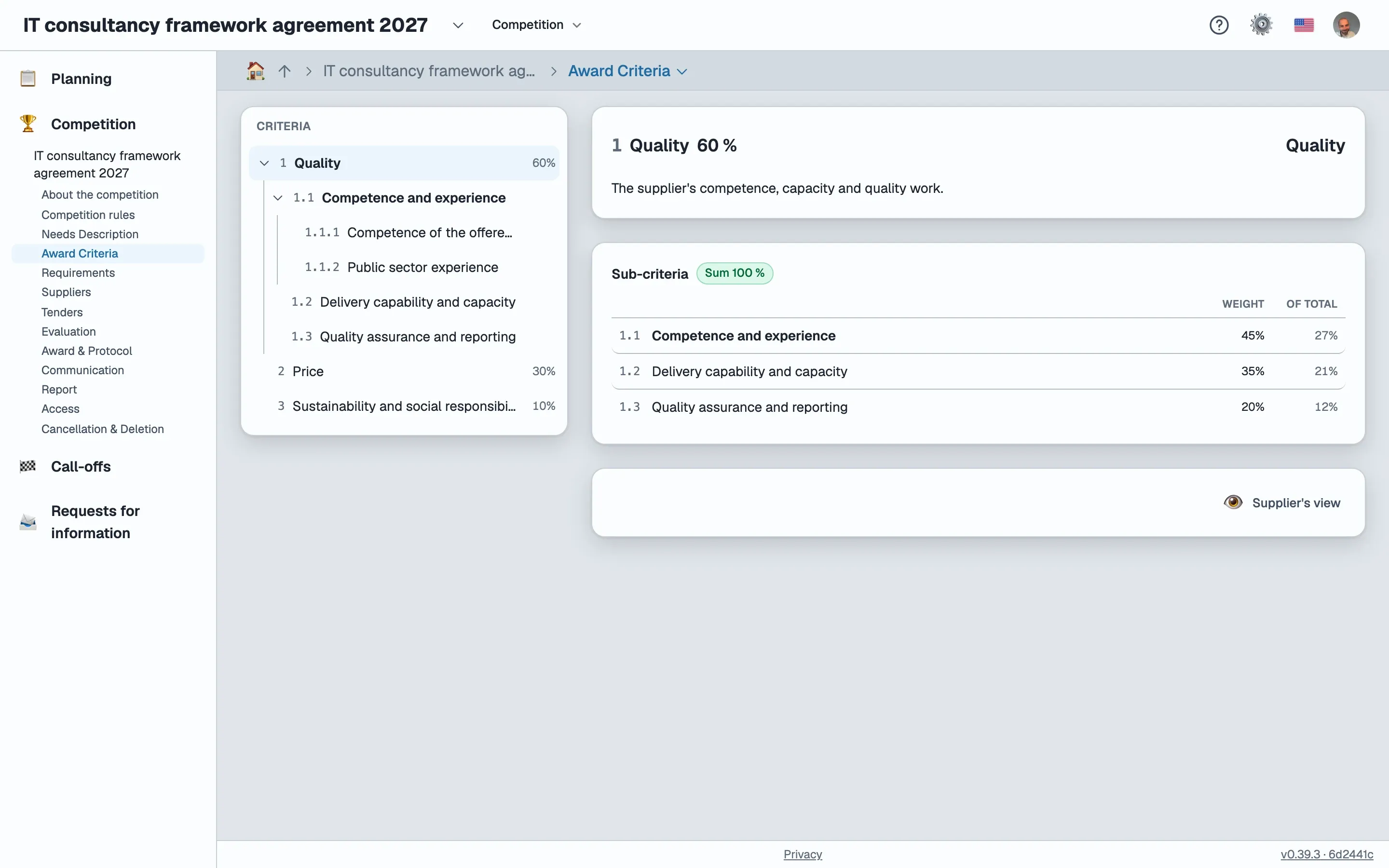Open the user profile avatar
Image resolution: width=1389 pixels, height=868 pixels.
point(1346,25)
